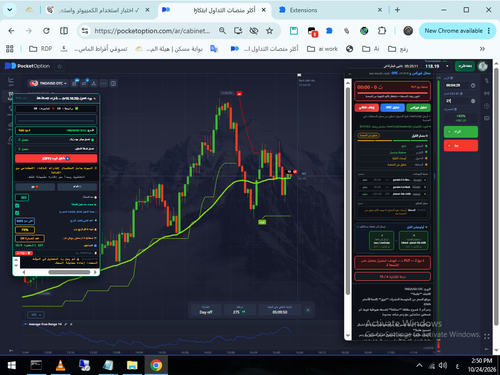
Task: Open the RDP bookmarks folder
Action: [x=41, y=49]
